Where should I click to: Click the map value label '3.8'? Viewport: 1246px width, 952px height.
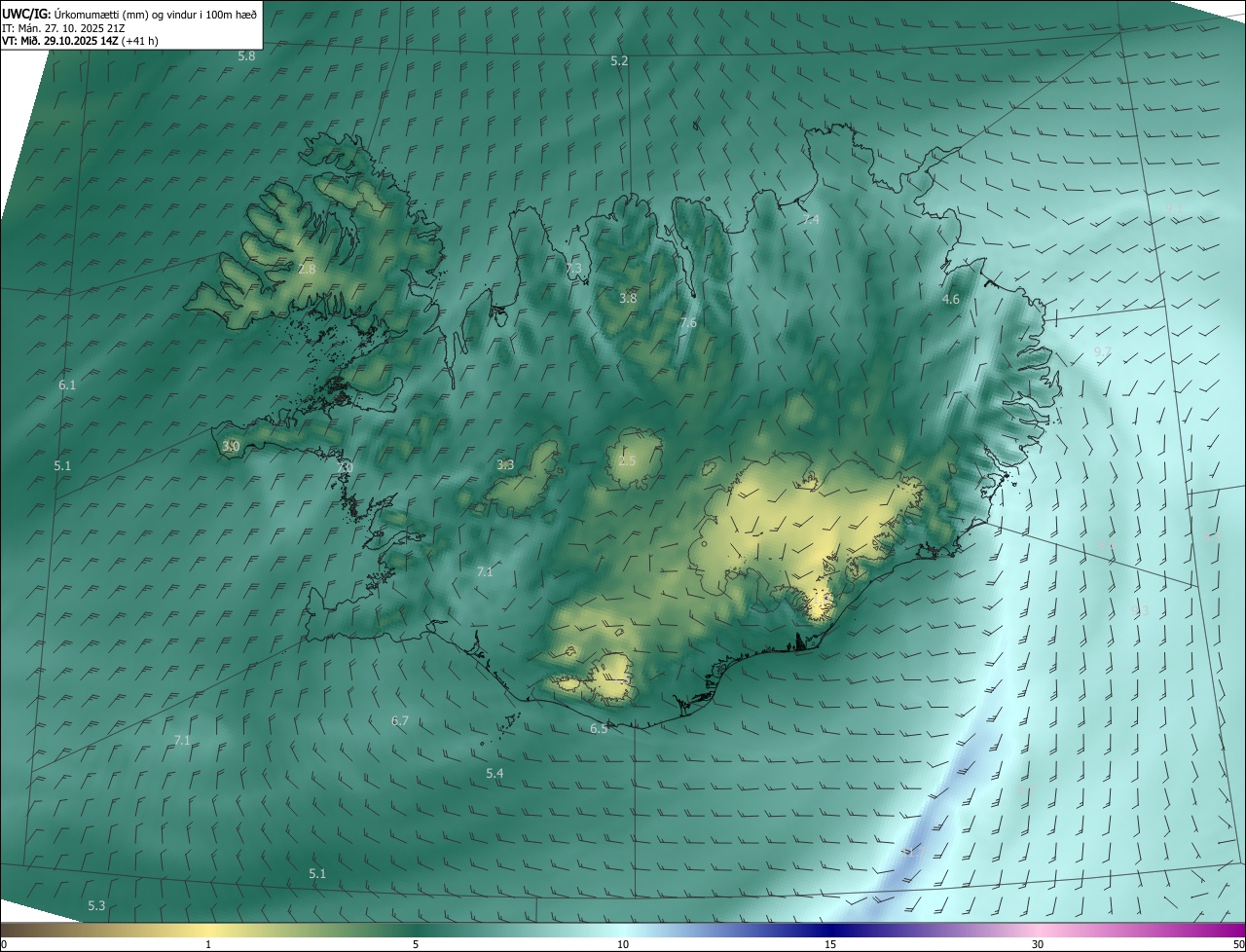[x=628, y=298]
